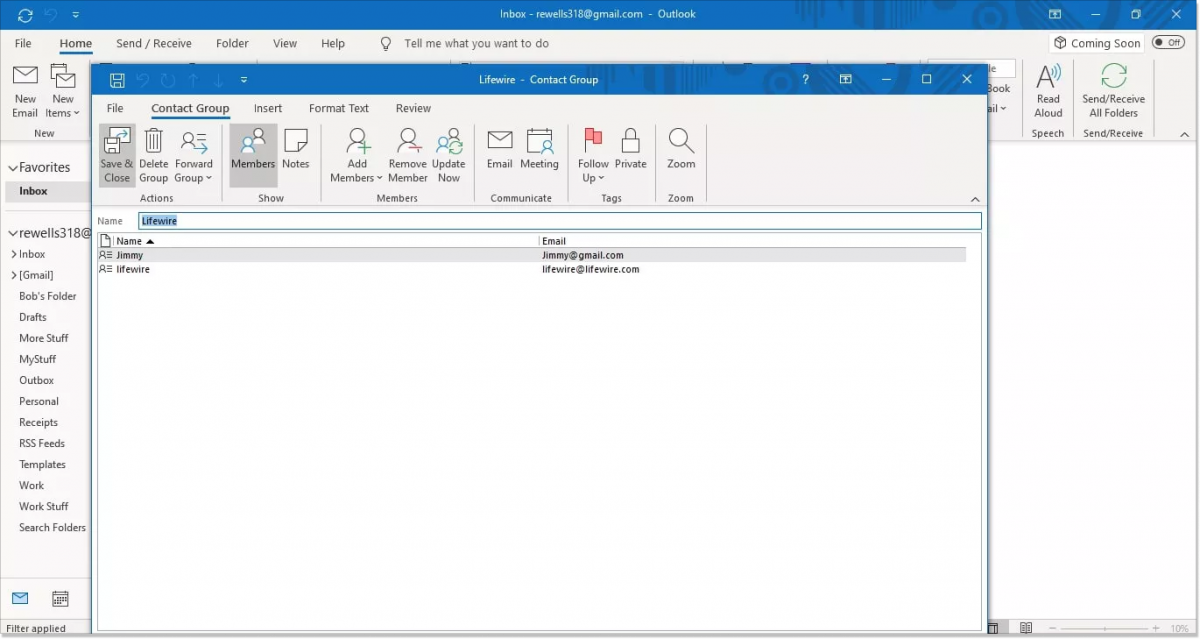Toggle the Coming Soon switch
Viewport: 1200px width, 639px height.
coord(1168,43)
